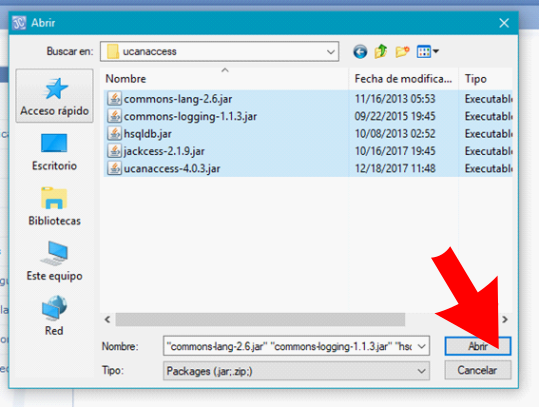Viewport: 539px width, 407px height.
Task: Click the Tipo cell of hsqldb.jar row
Action: (x=488, y=134)
